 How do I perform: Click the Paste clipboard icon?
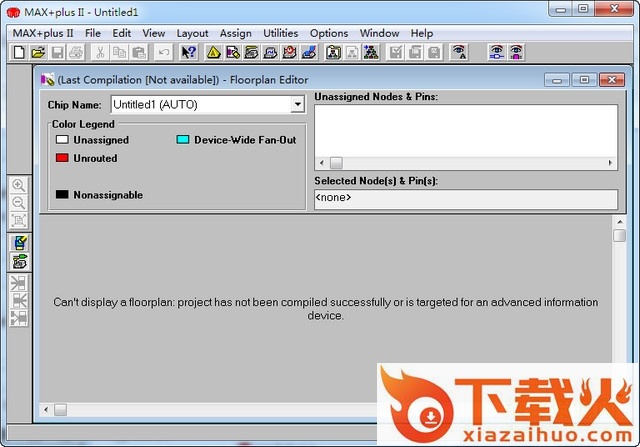pos(139,52)
